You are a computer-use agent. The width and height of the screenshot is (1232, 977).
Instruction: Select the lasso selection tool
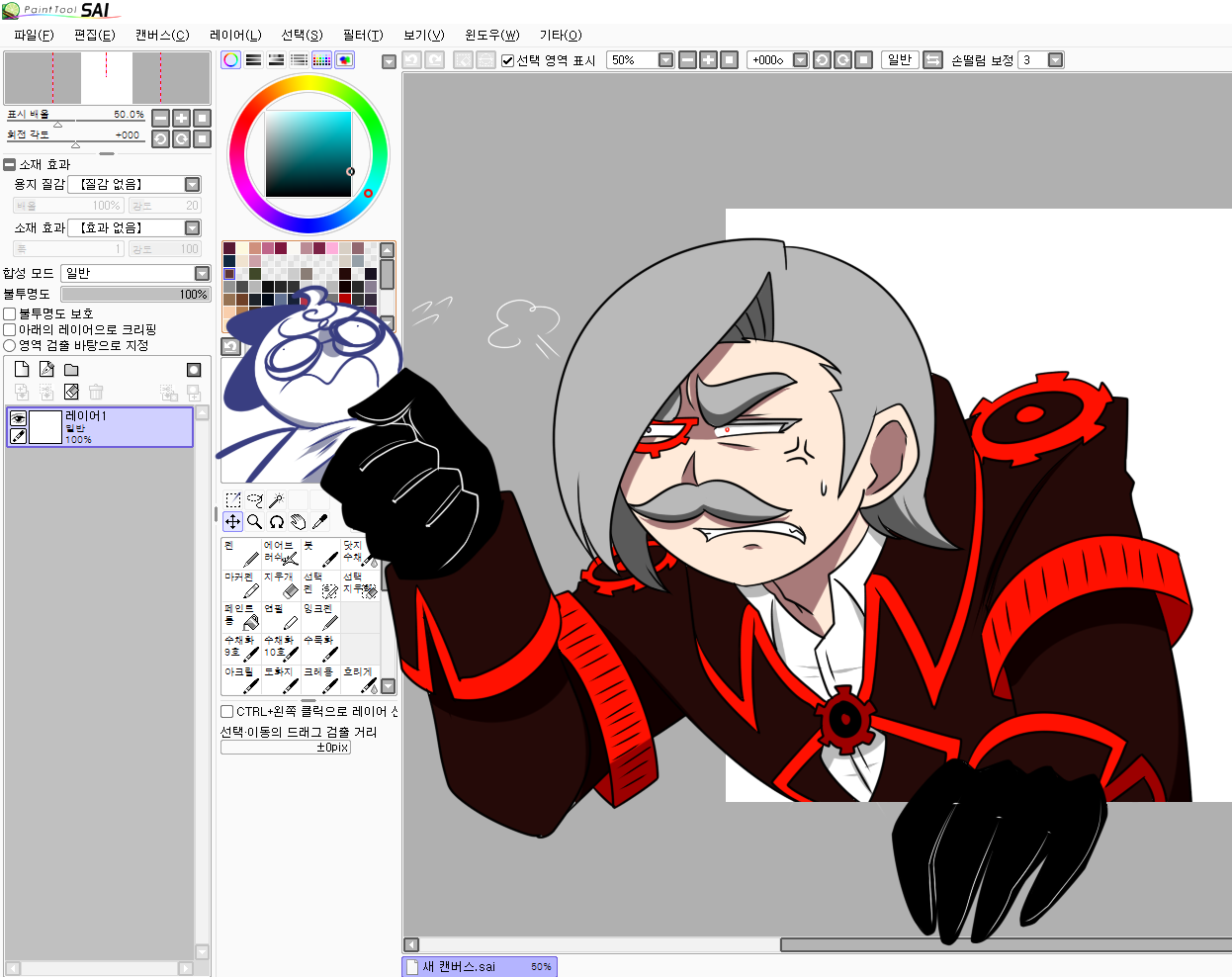255,499
